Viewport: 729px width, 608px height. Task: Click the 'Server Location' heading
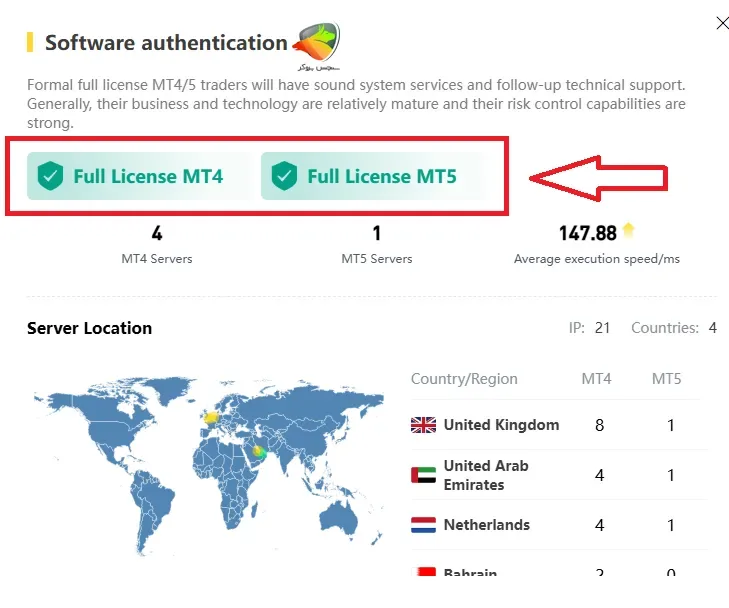click(x=89, y=328)
